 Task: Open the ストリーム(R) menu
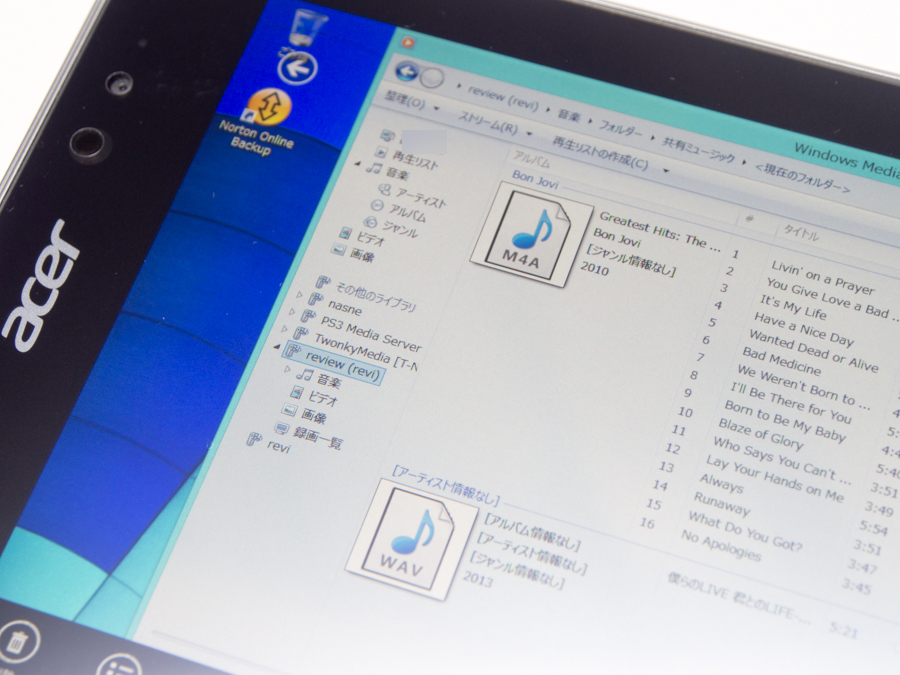(x=488, y=123)
